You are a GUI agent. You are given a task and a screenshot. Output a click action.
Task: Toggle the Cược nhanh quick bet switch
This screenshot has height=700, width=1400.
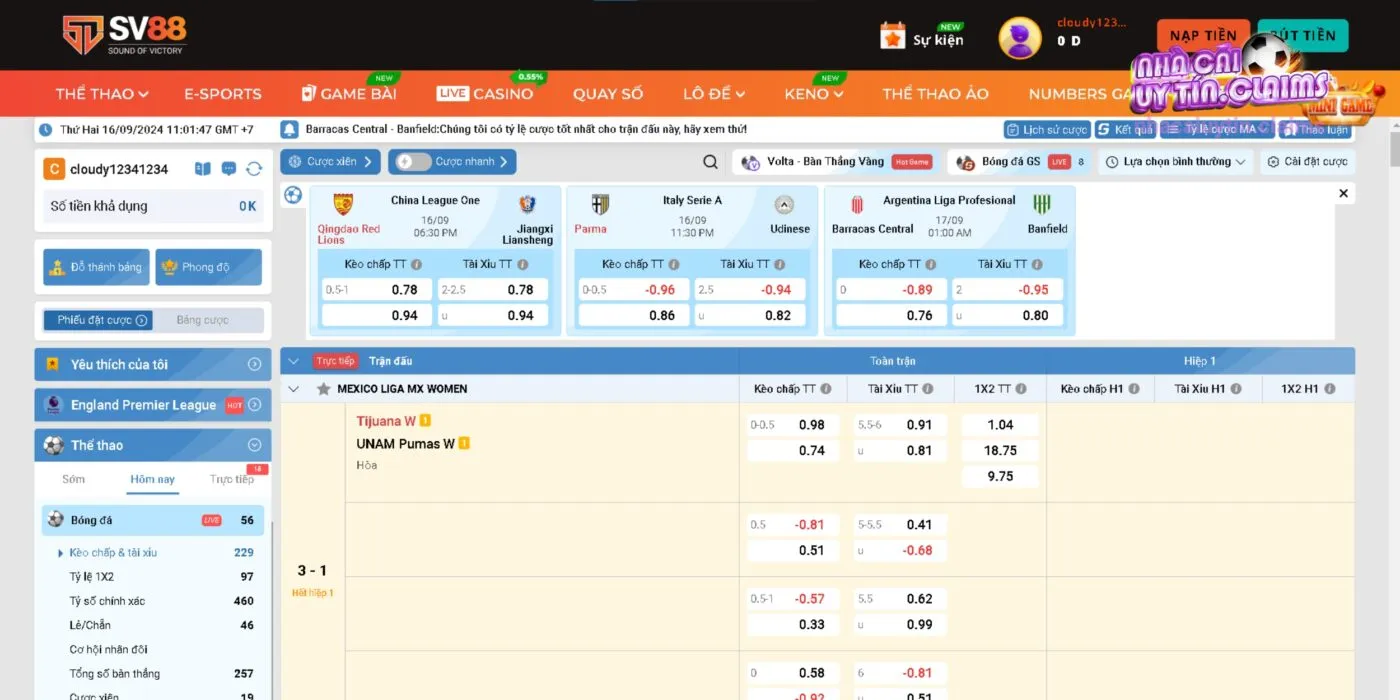click(x=412, y=162)
